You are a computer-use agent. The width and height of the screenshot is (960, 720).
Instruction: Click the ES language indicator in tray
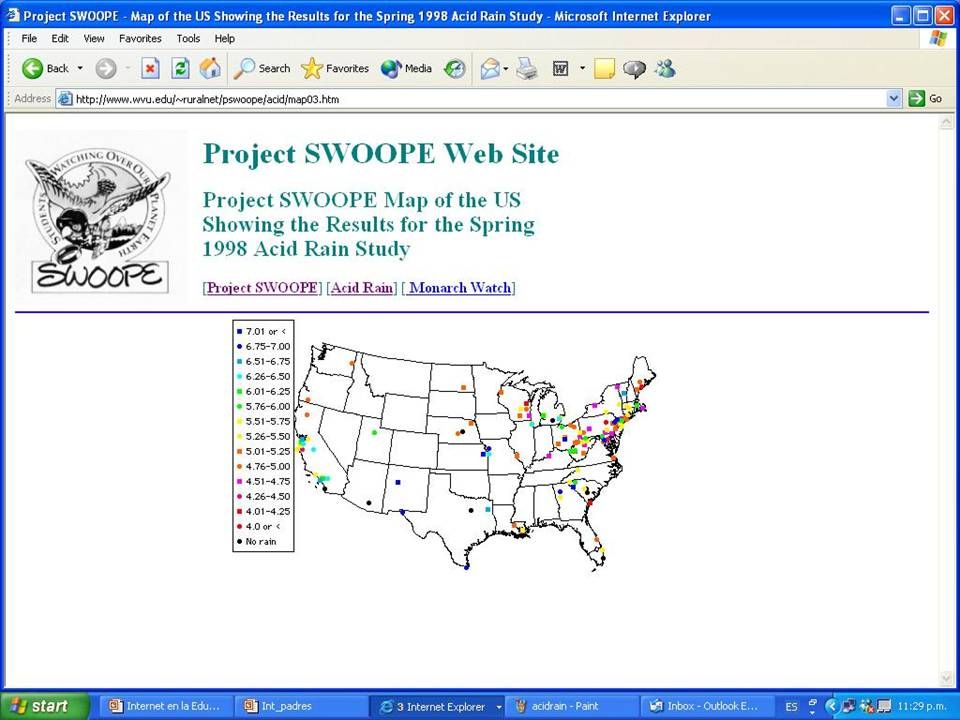point(792,707)
